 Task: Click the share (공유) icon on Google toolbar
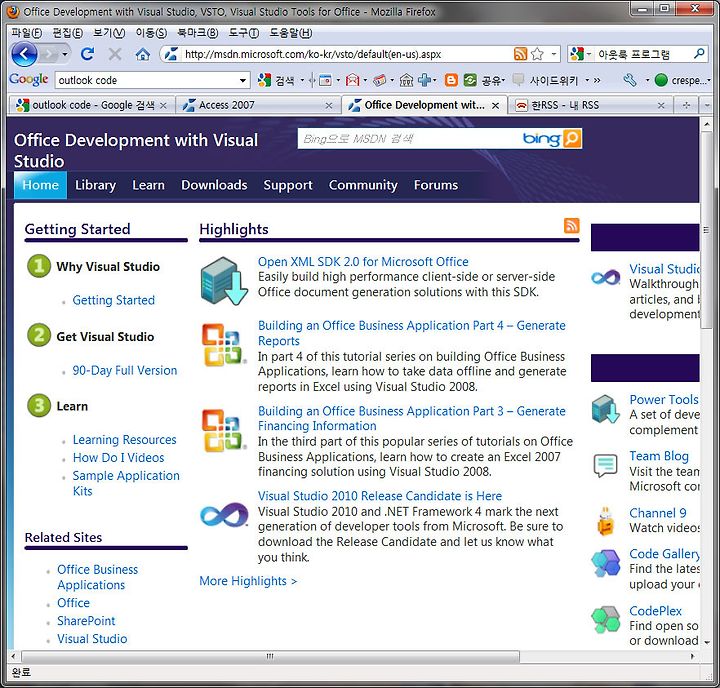(470, 80)
